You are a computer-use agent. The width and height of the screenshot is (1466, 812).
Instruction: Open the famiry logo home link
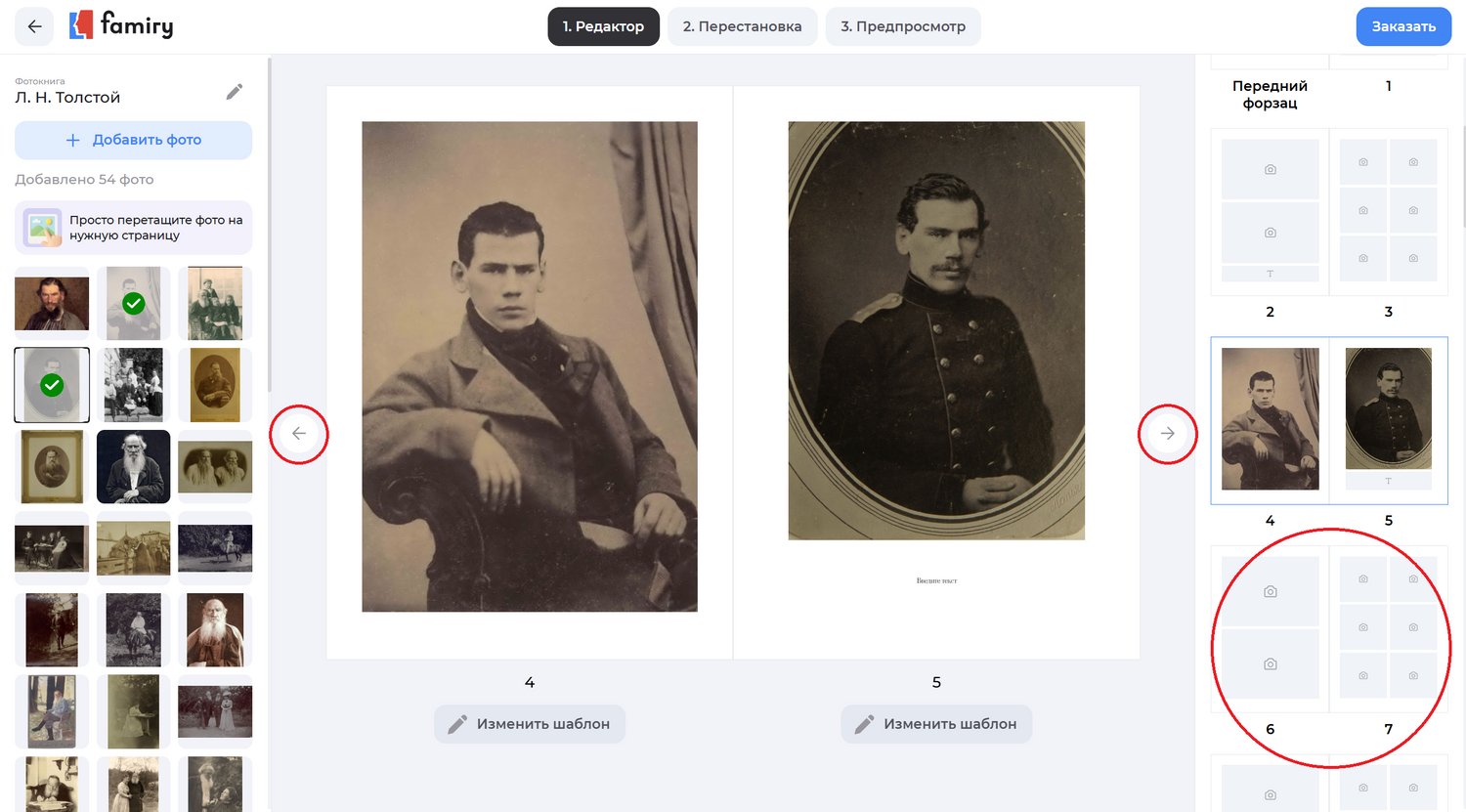click(x=121, y=25)
